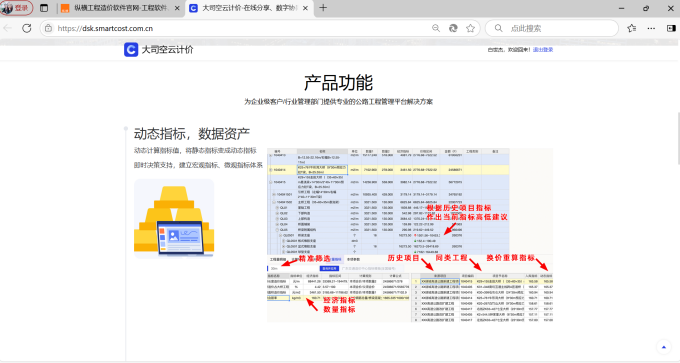The height and width of the screenshot is (363, 680).
Task: View site information via the lock icon
Action: [x=48, y=28]
